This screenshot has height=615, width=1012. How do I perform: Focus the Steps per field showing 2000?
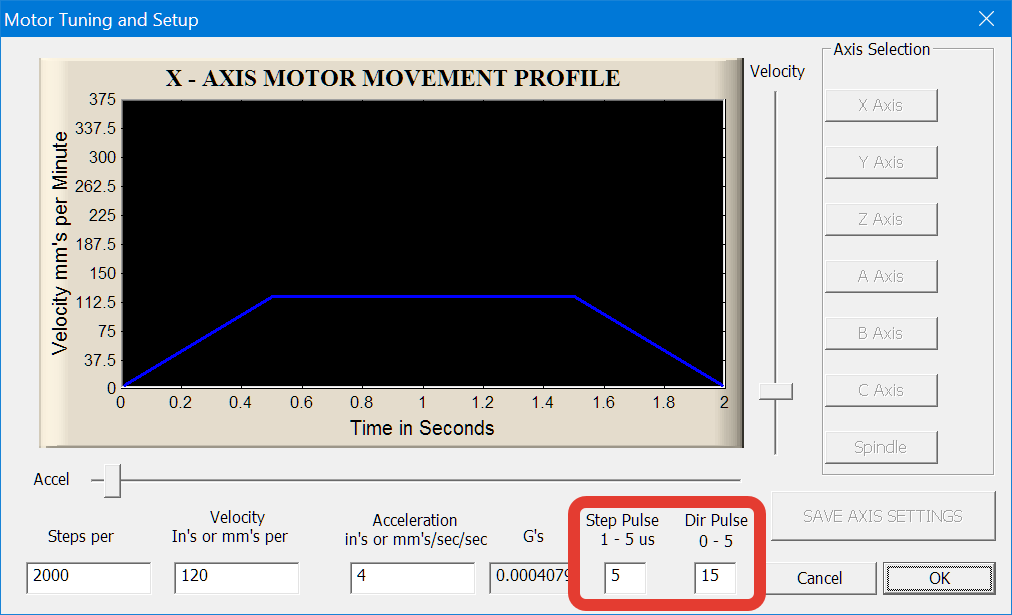point(88,578)
